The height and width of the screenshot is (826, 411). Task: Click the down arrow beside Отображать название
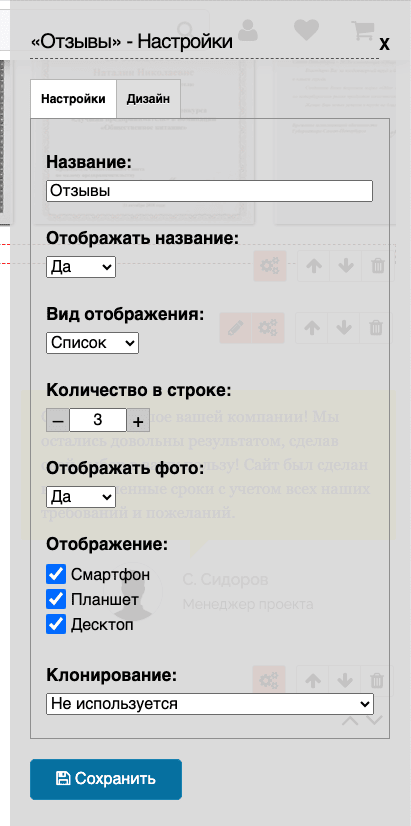(x=346, y=266)
